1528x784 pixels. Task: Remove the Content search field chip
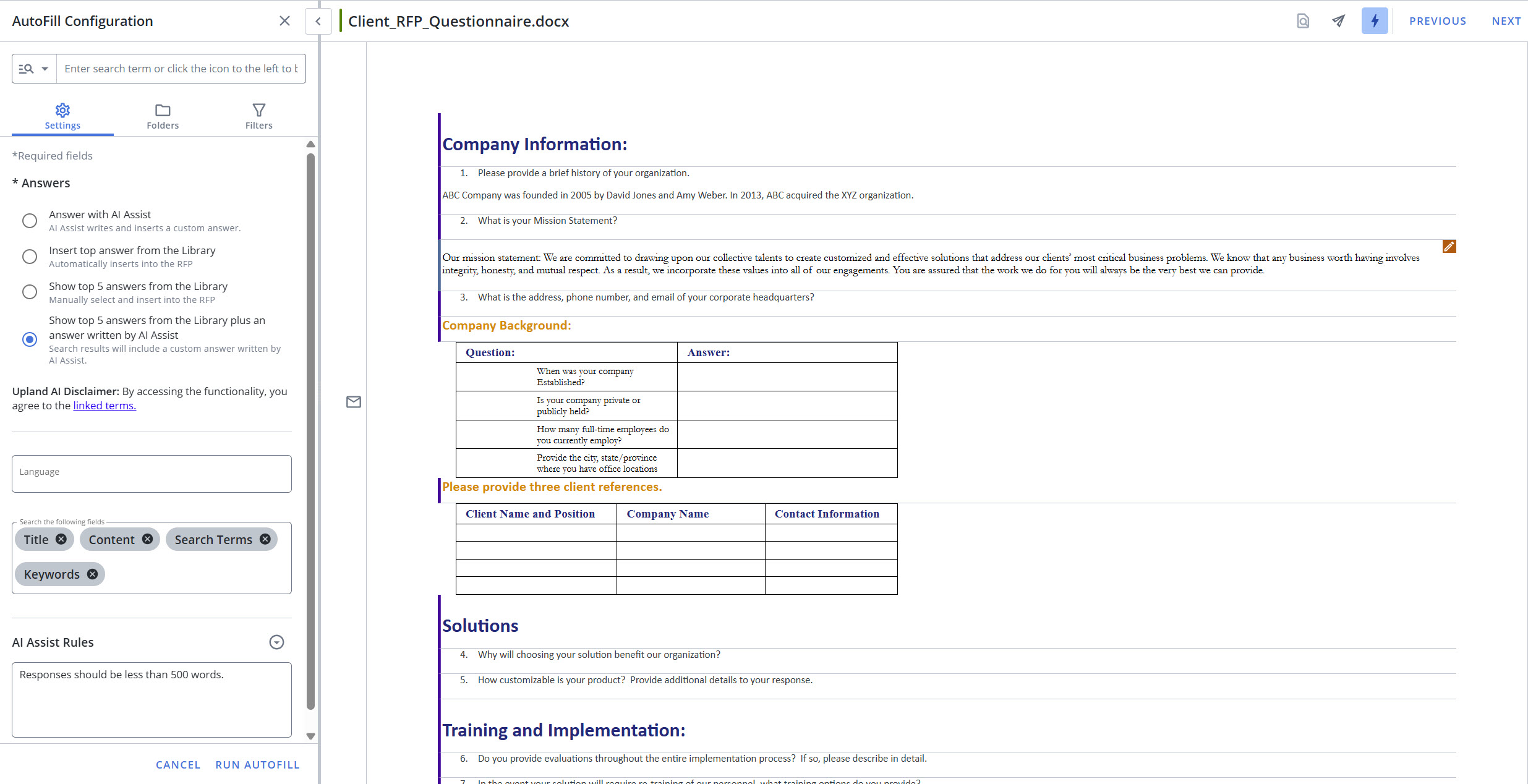[x=147, y=539]
